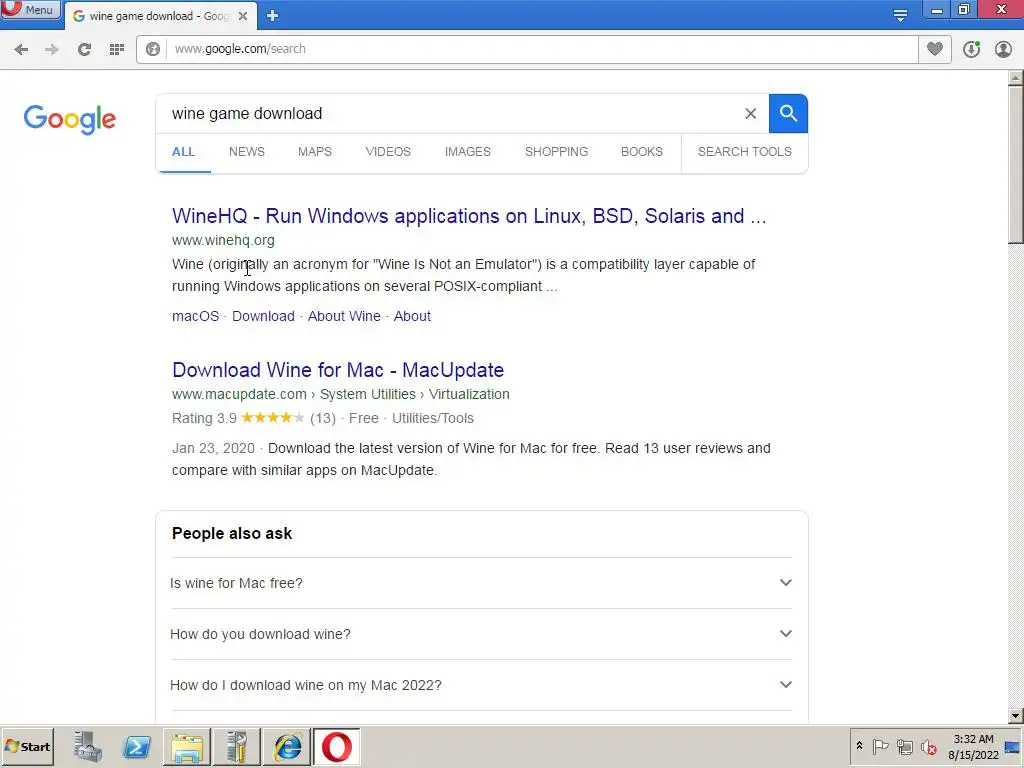The image size is (1024, 768).
Task: Launch Internet Explorer from taskbar
Action: click(x=287, y=747)
